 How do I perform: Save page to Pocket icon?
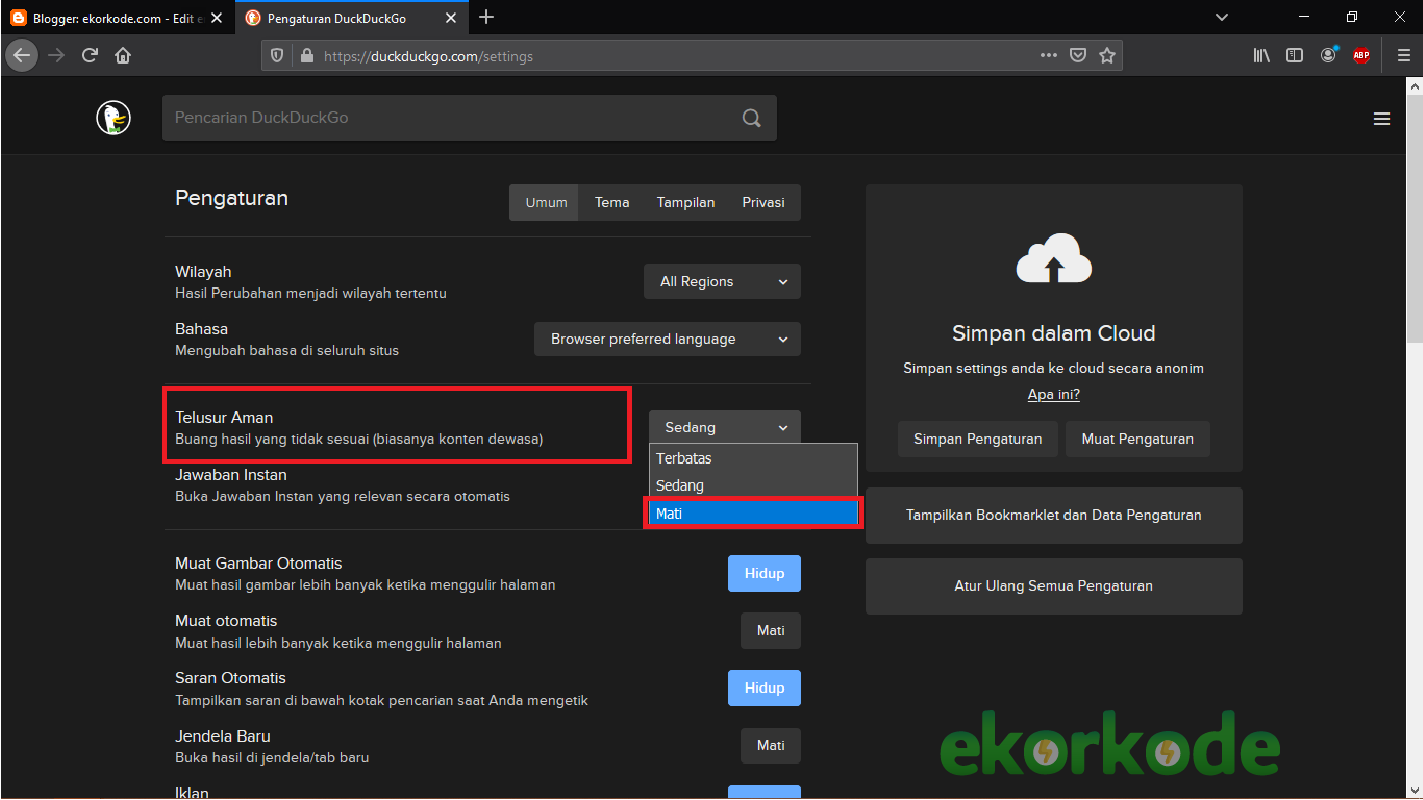point(1078,56)
